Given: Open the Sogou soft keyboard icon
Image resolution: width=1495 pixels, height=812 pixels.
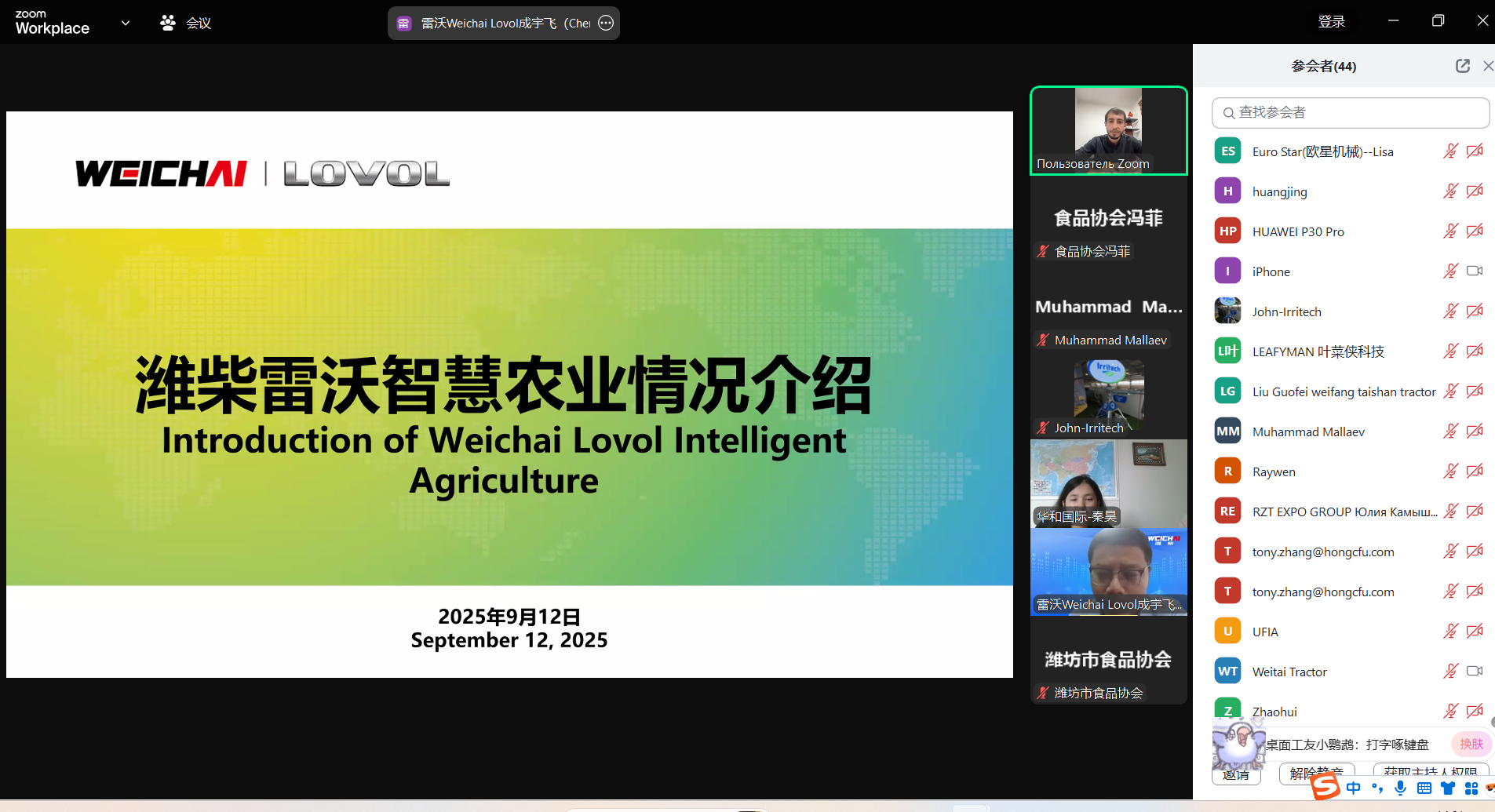Looking at the screenshot, I should [x=1424, y=788].
